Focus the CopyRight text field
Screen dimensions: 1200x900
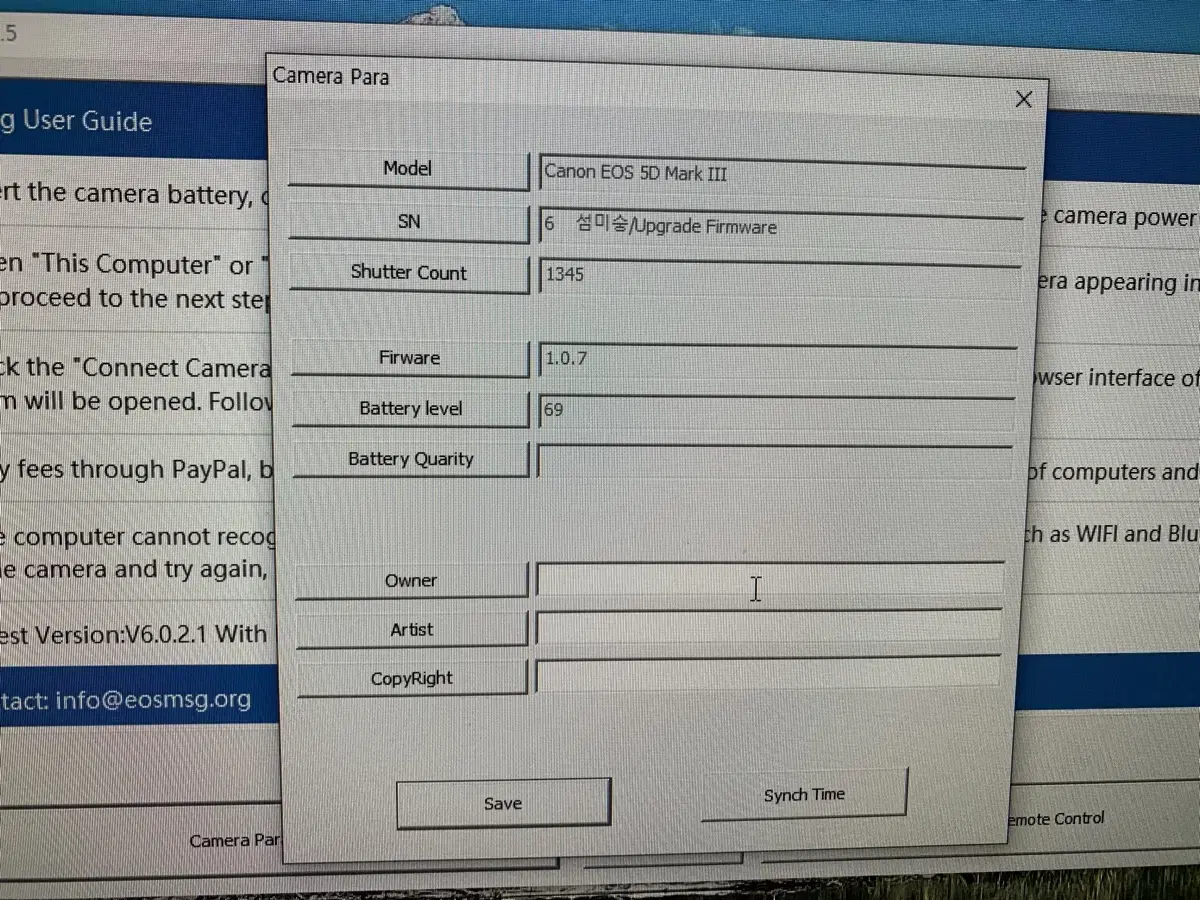coord(770,675)
